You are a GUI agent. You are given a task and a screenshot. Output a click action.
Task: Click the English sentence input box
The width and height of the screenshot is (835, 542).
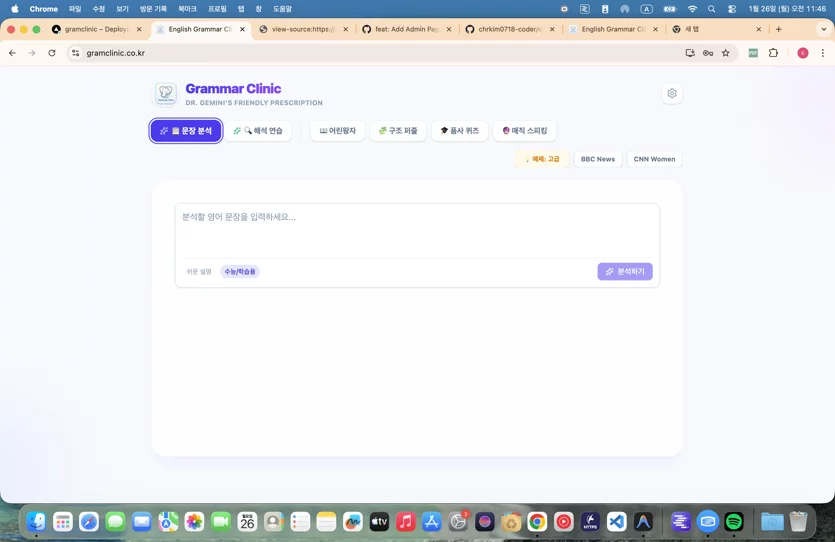(417, 231)
